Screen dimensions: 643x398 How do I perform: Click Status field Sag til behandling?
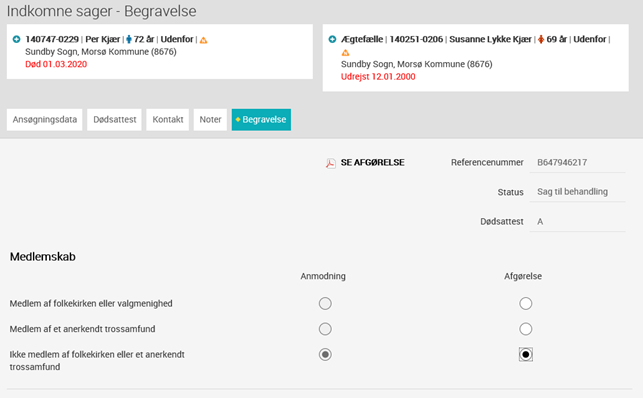[577, 192]
